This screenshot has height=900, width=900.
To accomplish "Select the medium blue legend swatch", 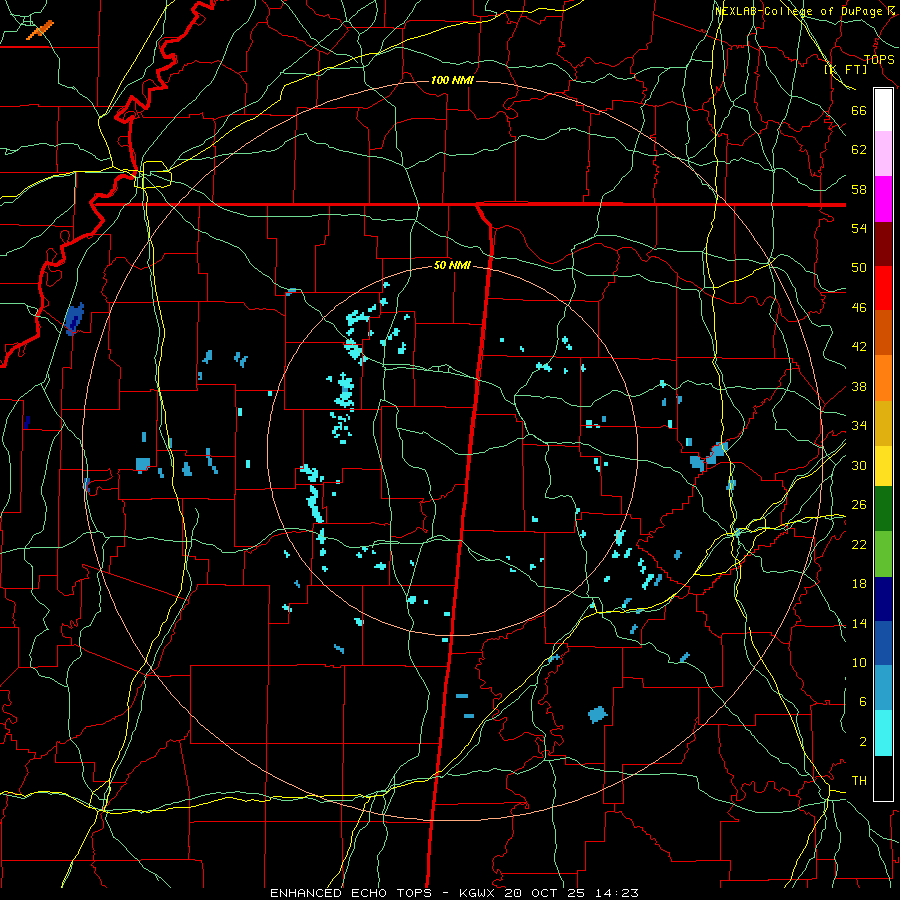I will coord(883,643).
